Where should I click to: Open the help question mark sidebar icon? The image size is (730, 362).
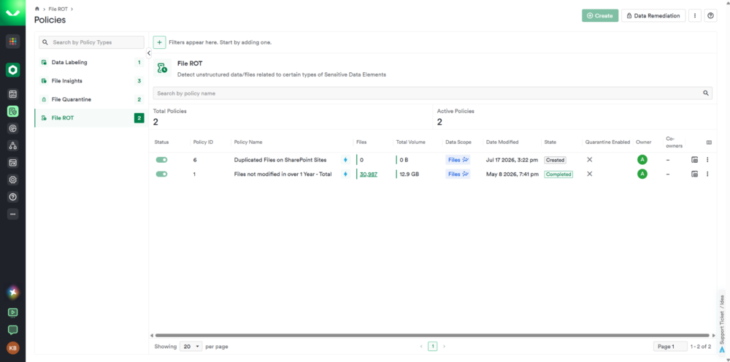pyautogui.click(x=13, y=197)
